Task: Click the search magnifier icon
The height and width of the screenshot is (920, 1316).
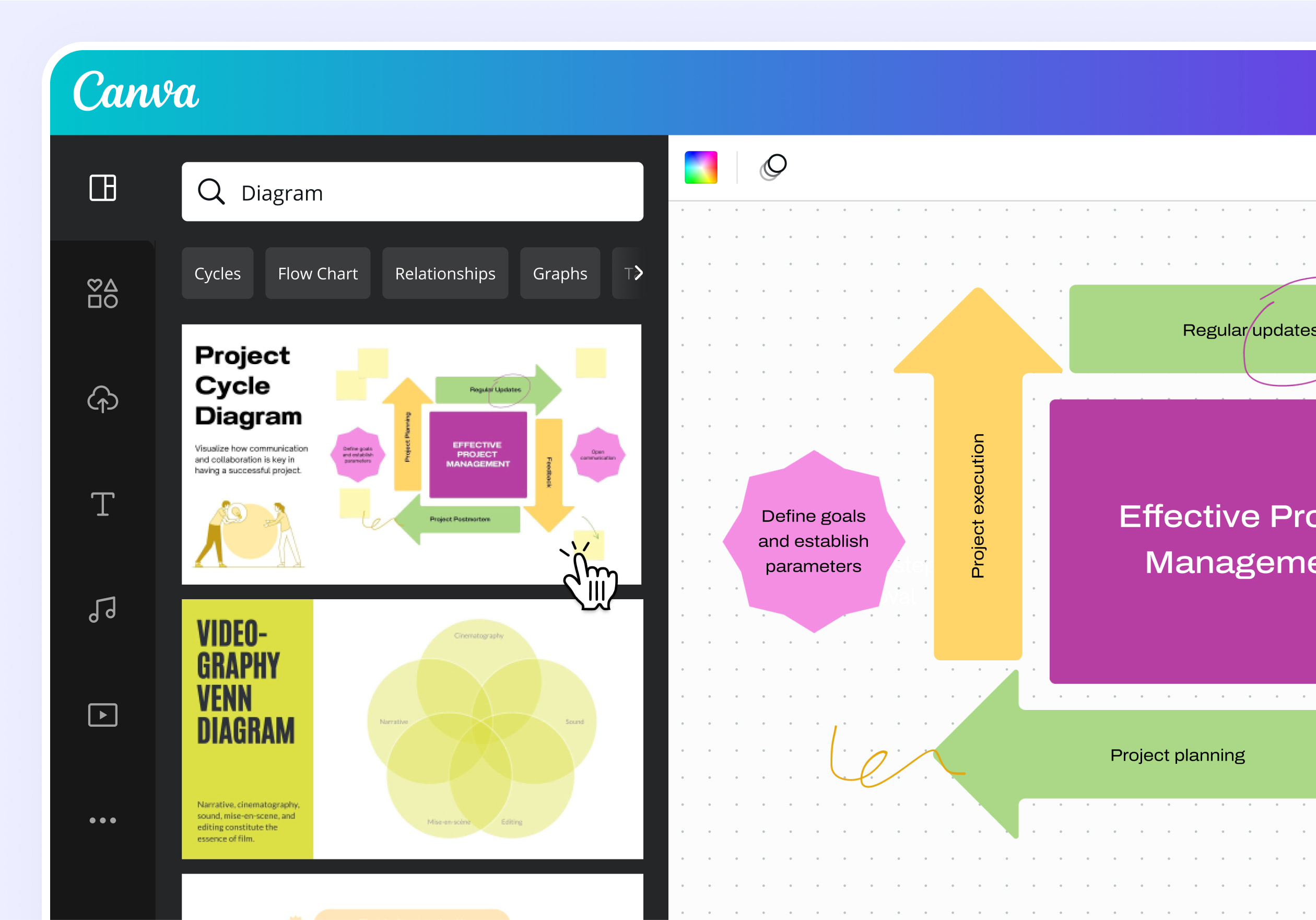Action: click(x=211, y=192)
